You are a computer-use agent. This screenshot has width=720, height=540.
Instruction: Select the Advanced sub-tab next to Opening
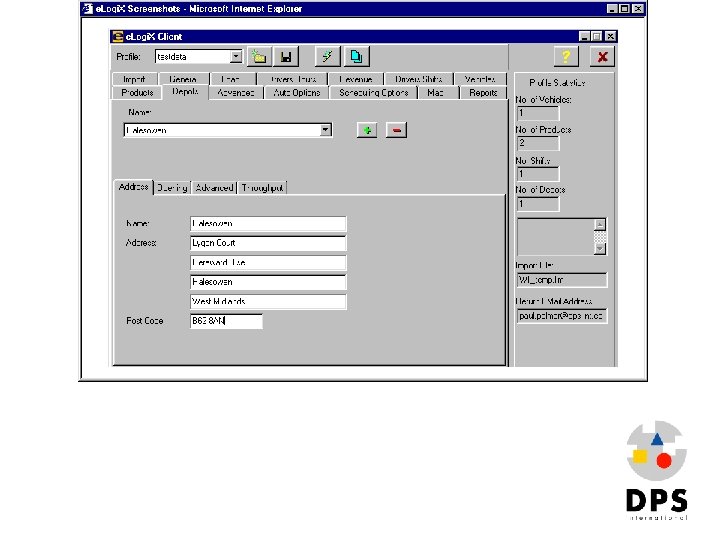pyautogui.click(x=214, y=188)
